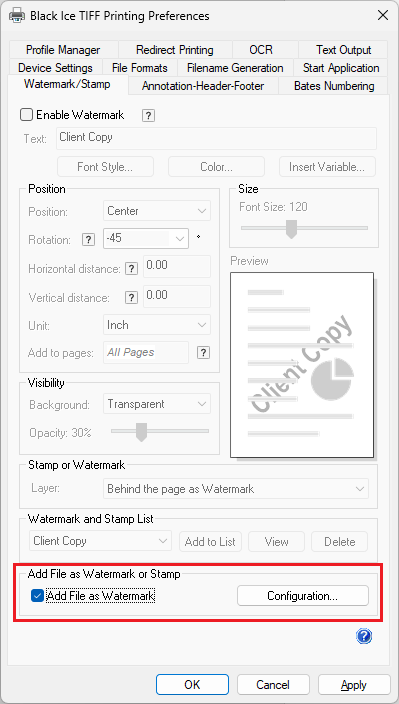Open the File Formats tab
This screenshot has width=399, height=704.
click(x=140, y=68)
